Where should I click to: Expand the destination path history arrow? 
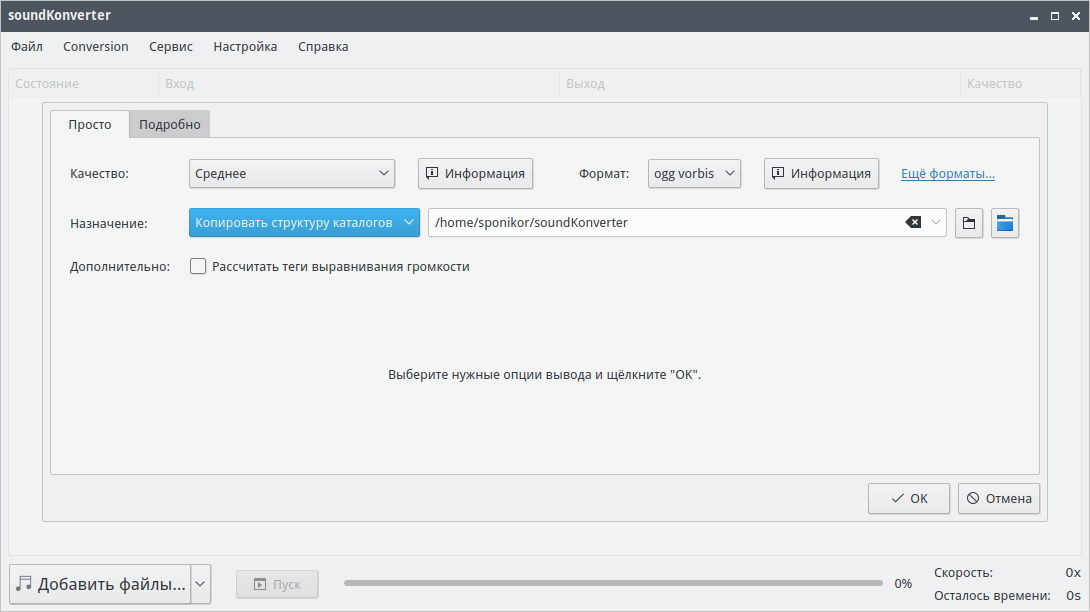coord(936,222)
